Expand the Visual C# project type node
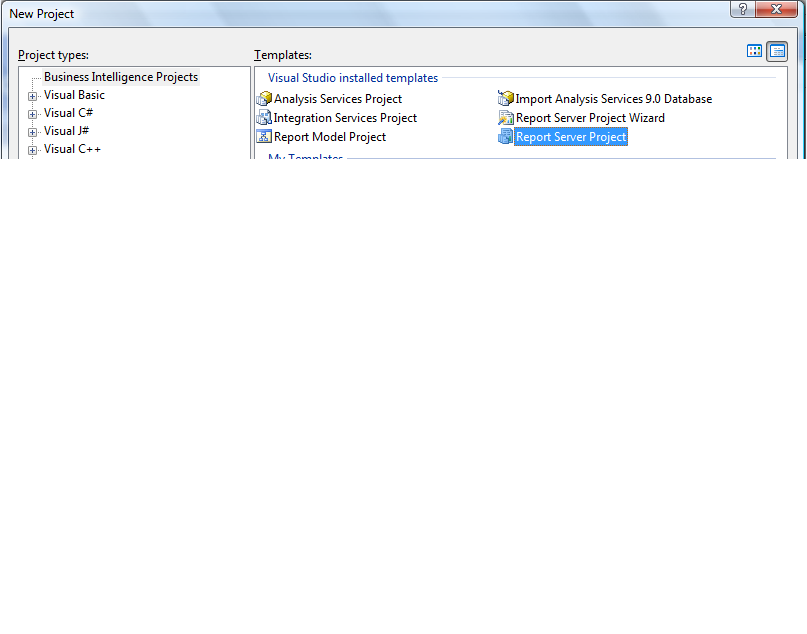Screen dimensions: 807x634 (32, 114)
